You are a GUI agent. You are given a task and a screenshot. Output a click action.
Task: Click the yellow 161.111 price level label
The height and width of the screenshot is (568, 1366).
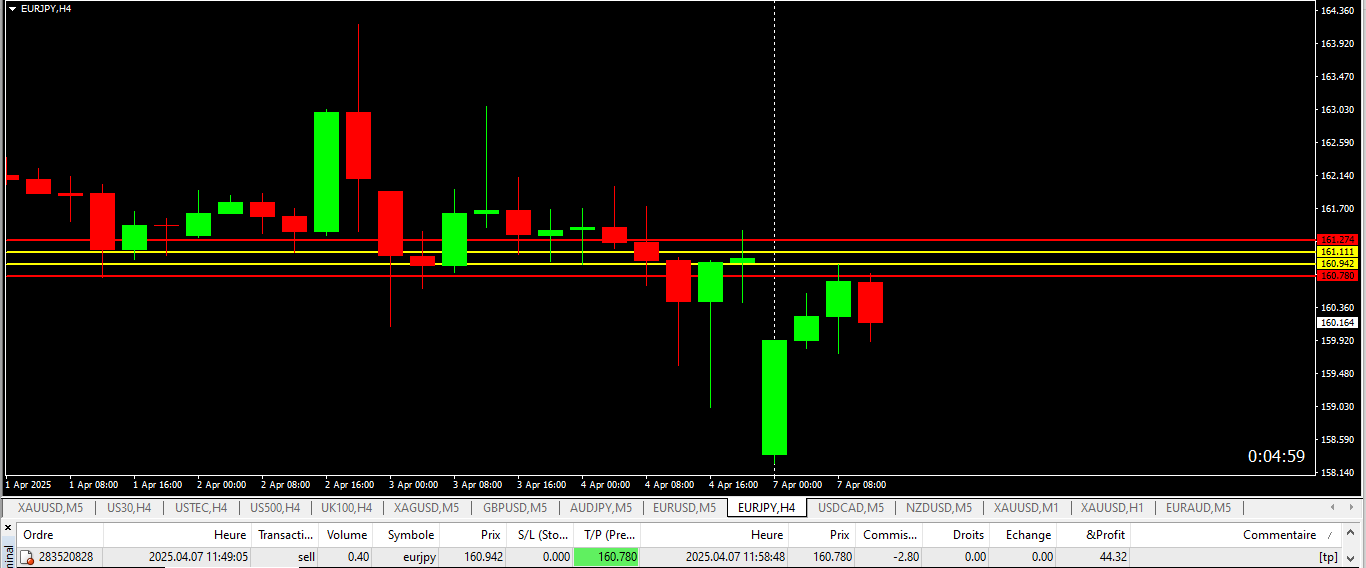(1337, 252)
